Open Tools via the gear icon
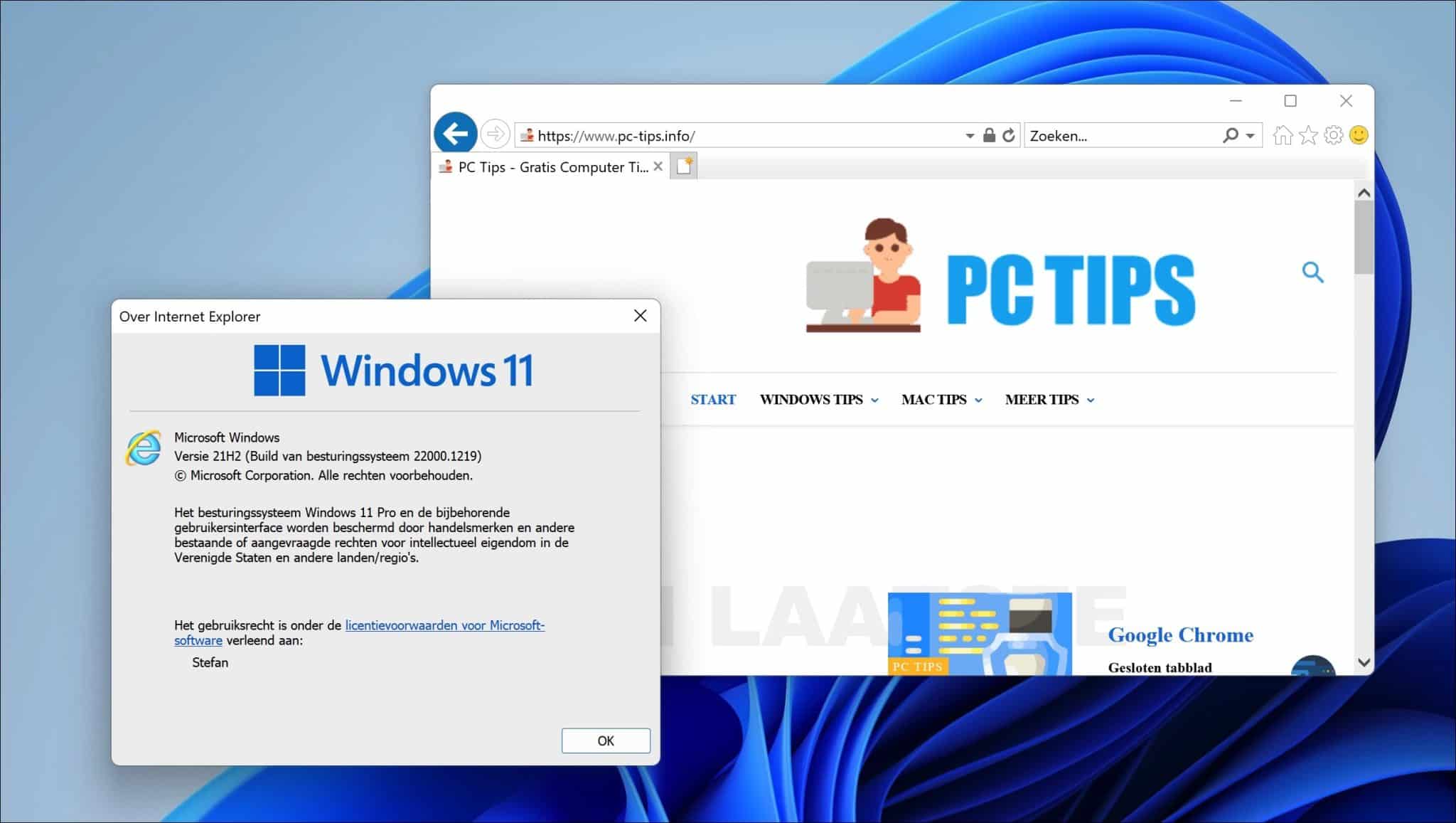Viewport: 1456px width, 823px height. pos(1333,134)
